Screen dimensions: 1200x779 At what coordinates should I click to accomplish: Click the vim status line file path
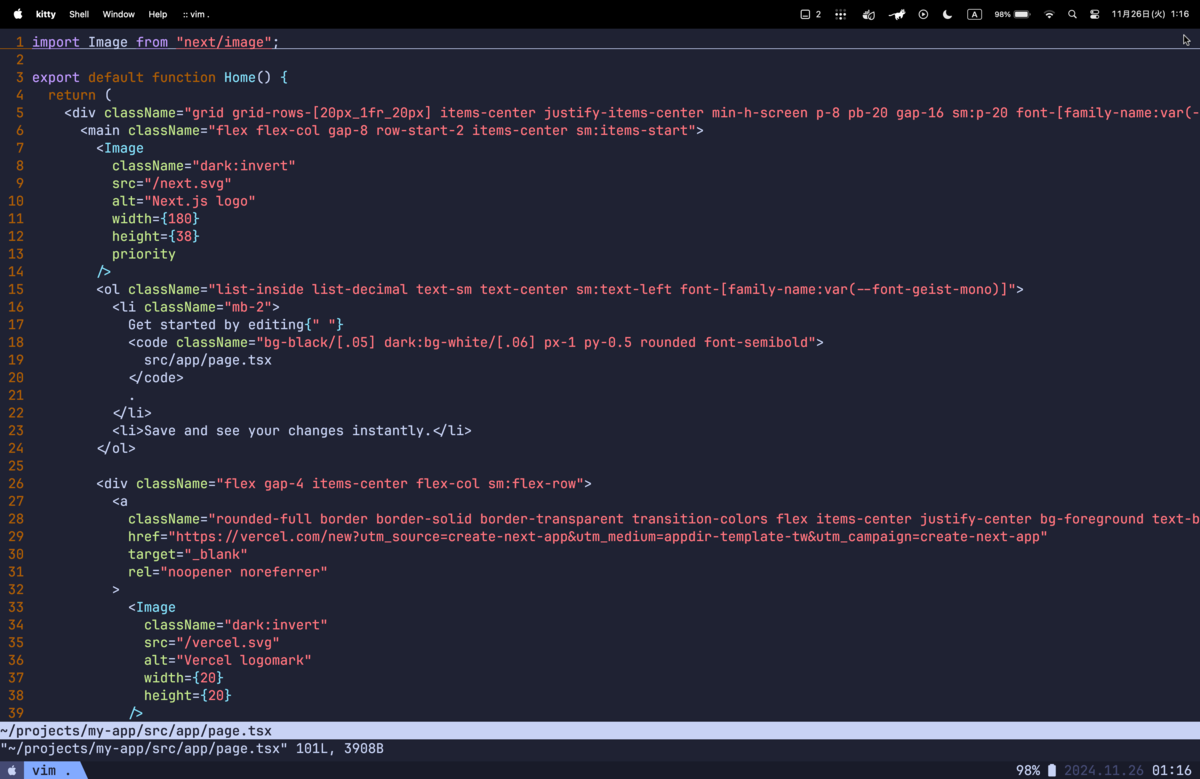(136, 731)
